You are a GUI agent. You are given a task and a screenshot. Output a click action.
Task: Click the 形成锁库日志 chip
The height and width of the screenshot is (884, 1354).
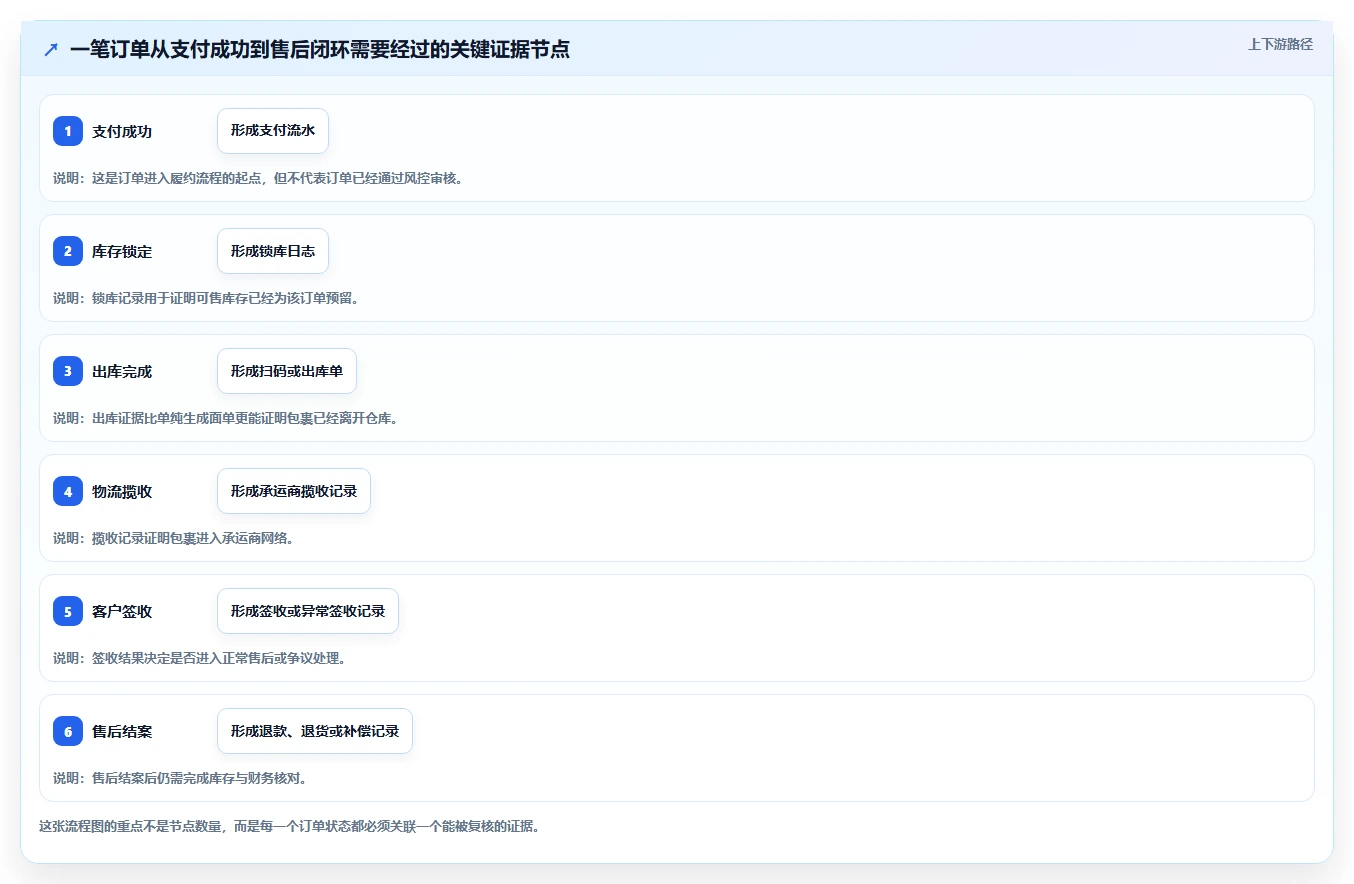(x=273, y=251)
